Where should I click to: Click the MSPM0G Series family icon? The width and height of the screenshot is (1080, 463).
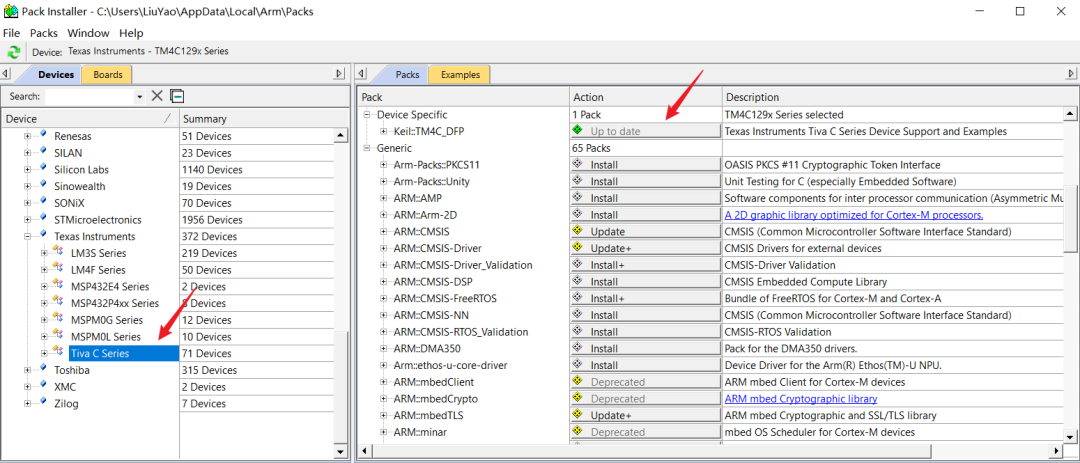pyautogui.click(x=59, y=320)
